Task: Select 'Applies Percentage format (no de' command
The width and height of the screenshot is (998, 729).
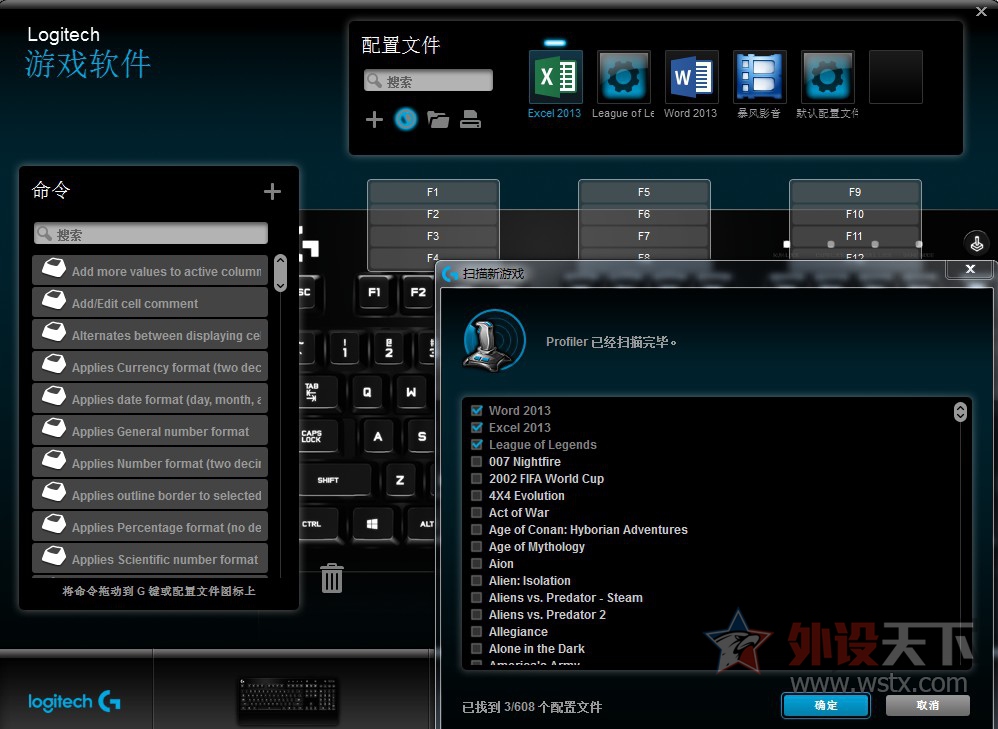Action: click(150, 526)
